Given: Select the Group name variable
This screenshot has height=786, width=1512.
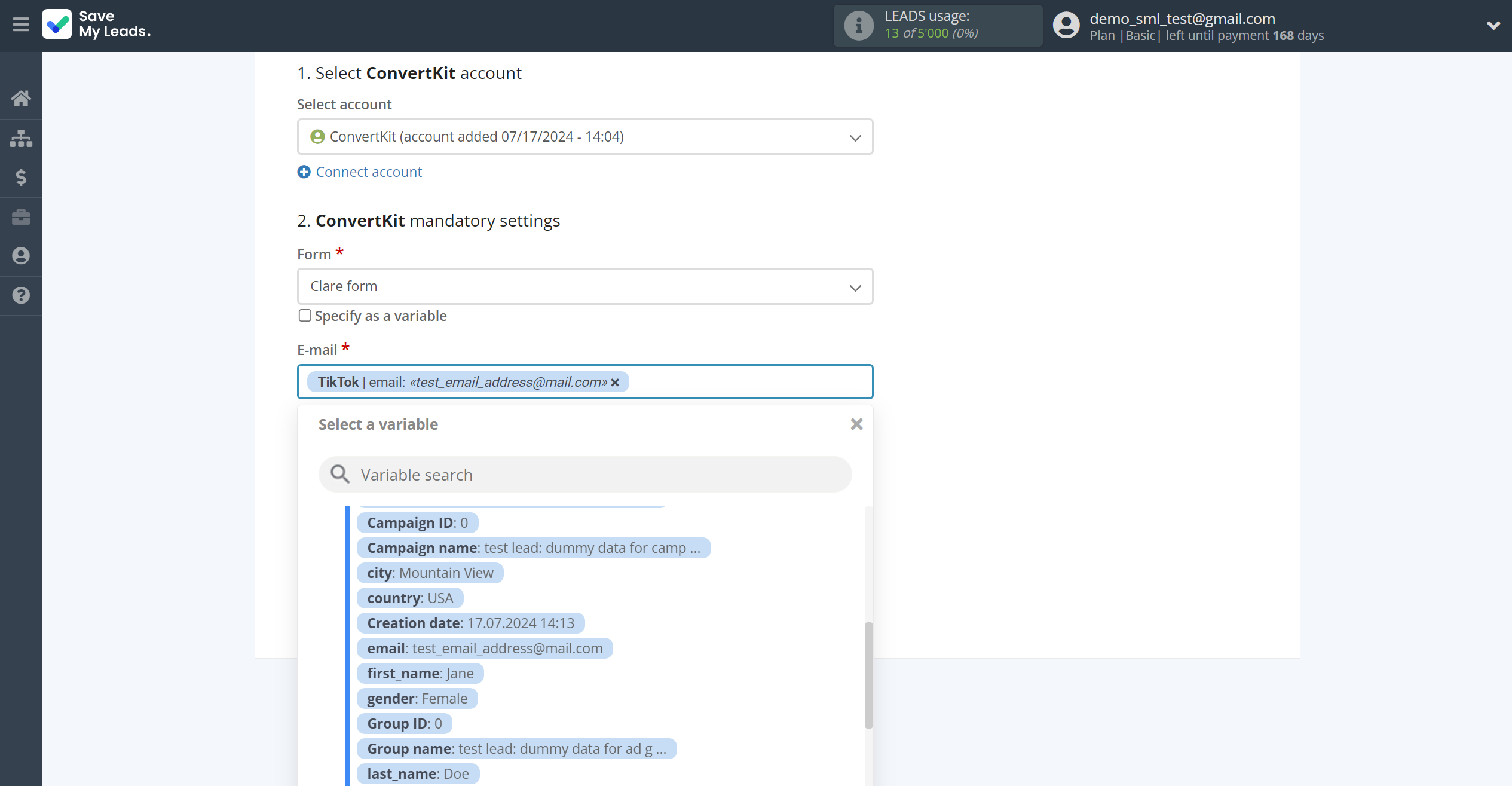Looking at the screenshot, I should (x=517, y=749).
